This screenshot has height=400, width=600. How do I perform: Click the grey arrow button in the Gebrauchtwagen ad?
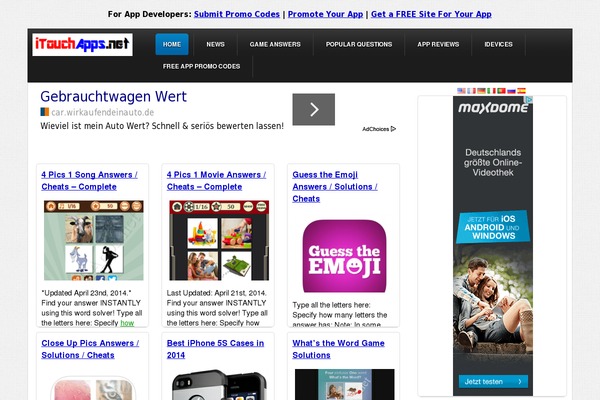click(313, 109)
